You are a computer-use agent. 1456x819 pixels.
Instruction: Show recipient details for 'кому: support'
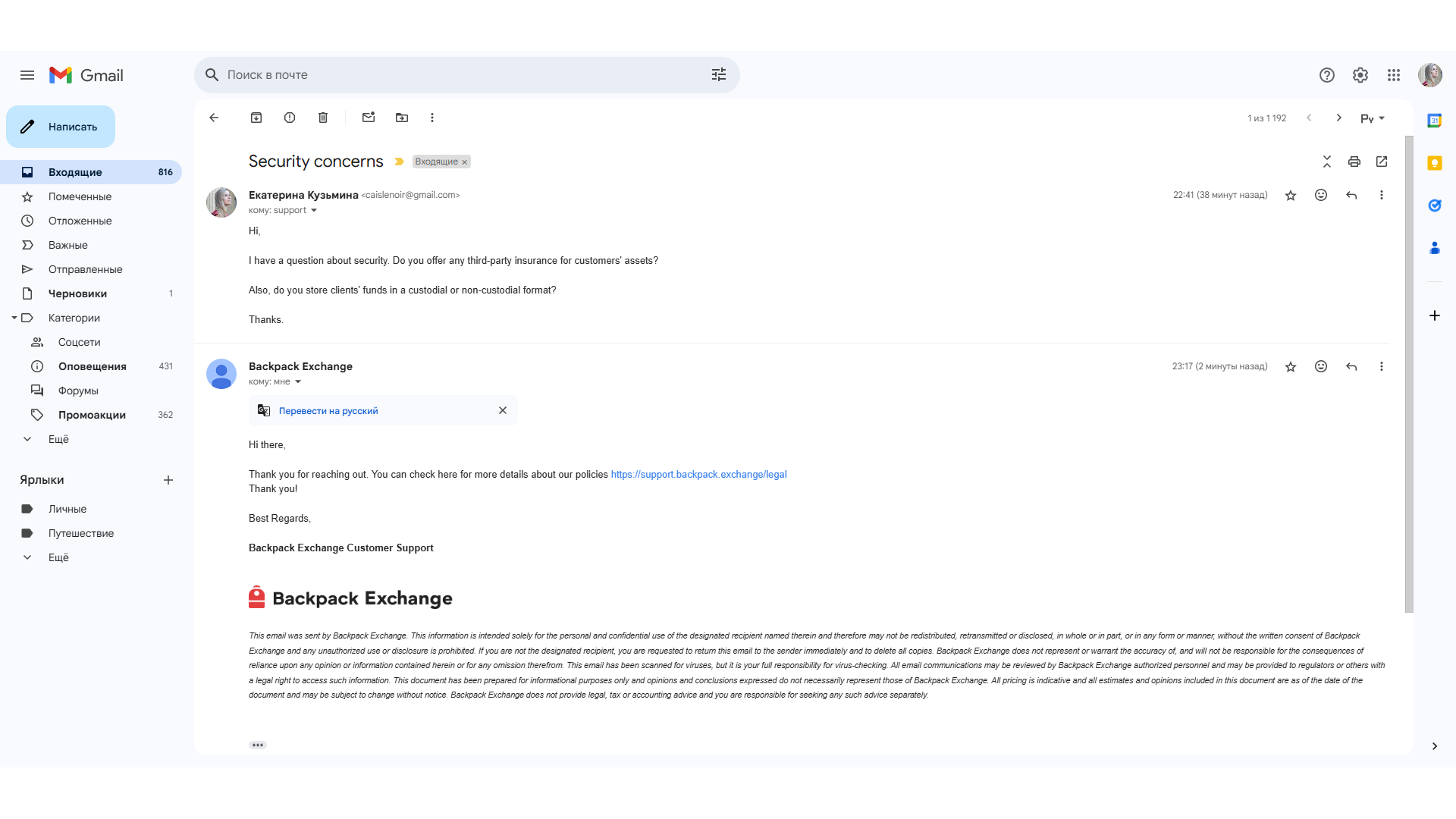[314, 211]
